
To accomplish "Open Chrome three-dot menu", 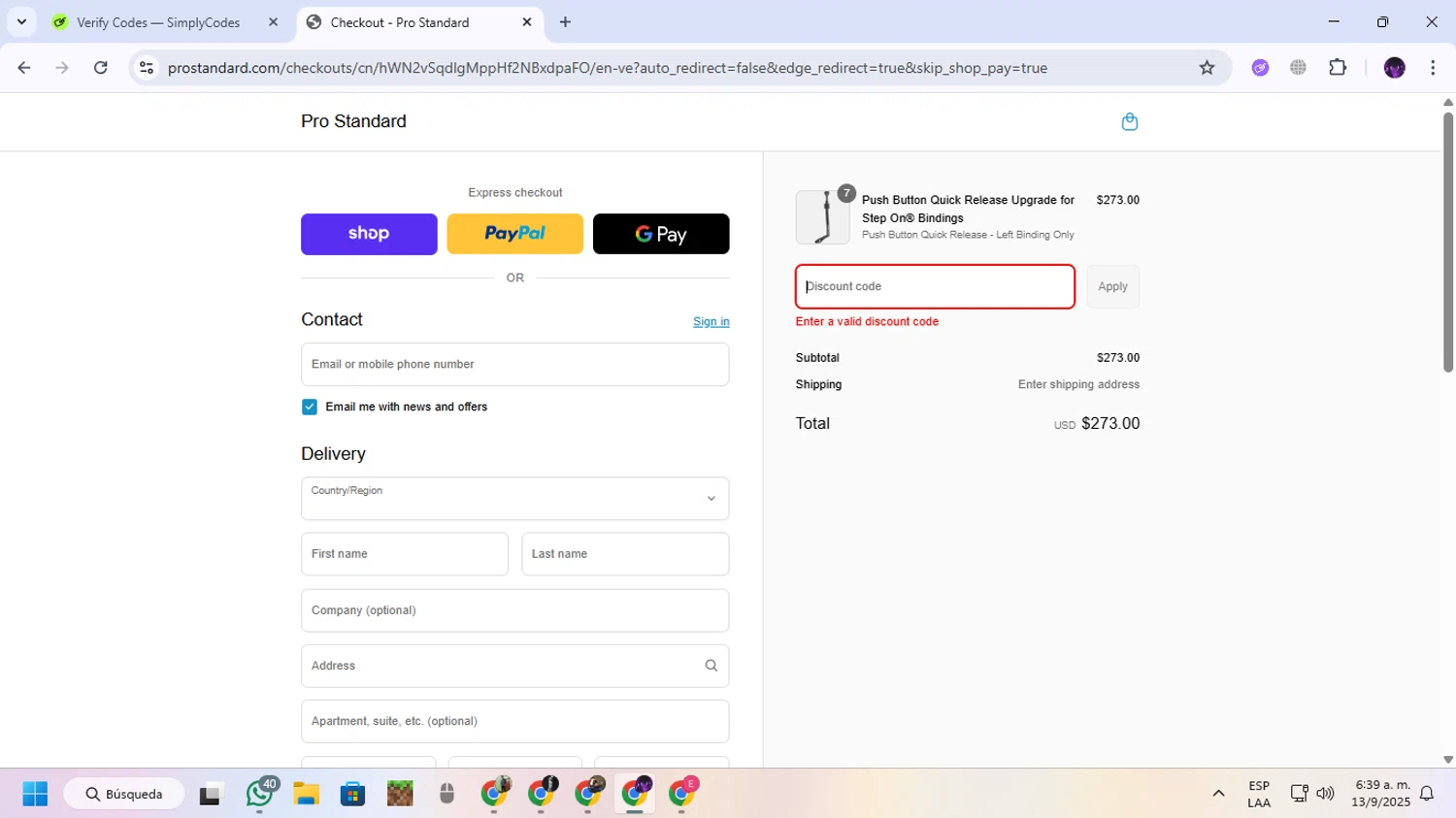I will [x=1433, y=68].
